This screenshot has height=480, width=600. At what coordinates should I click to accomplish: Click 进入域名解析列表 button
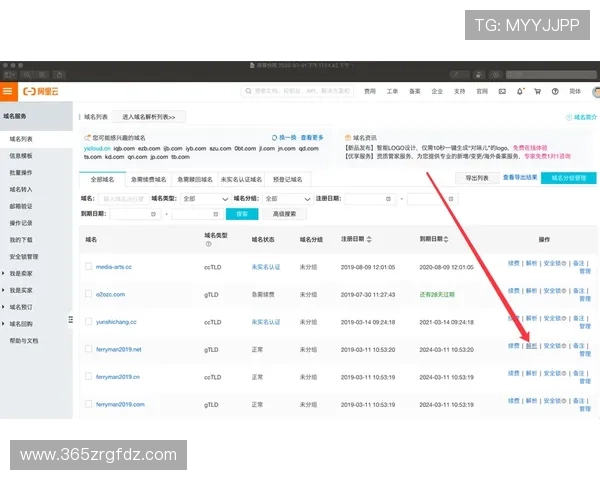point(149,117)
